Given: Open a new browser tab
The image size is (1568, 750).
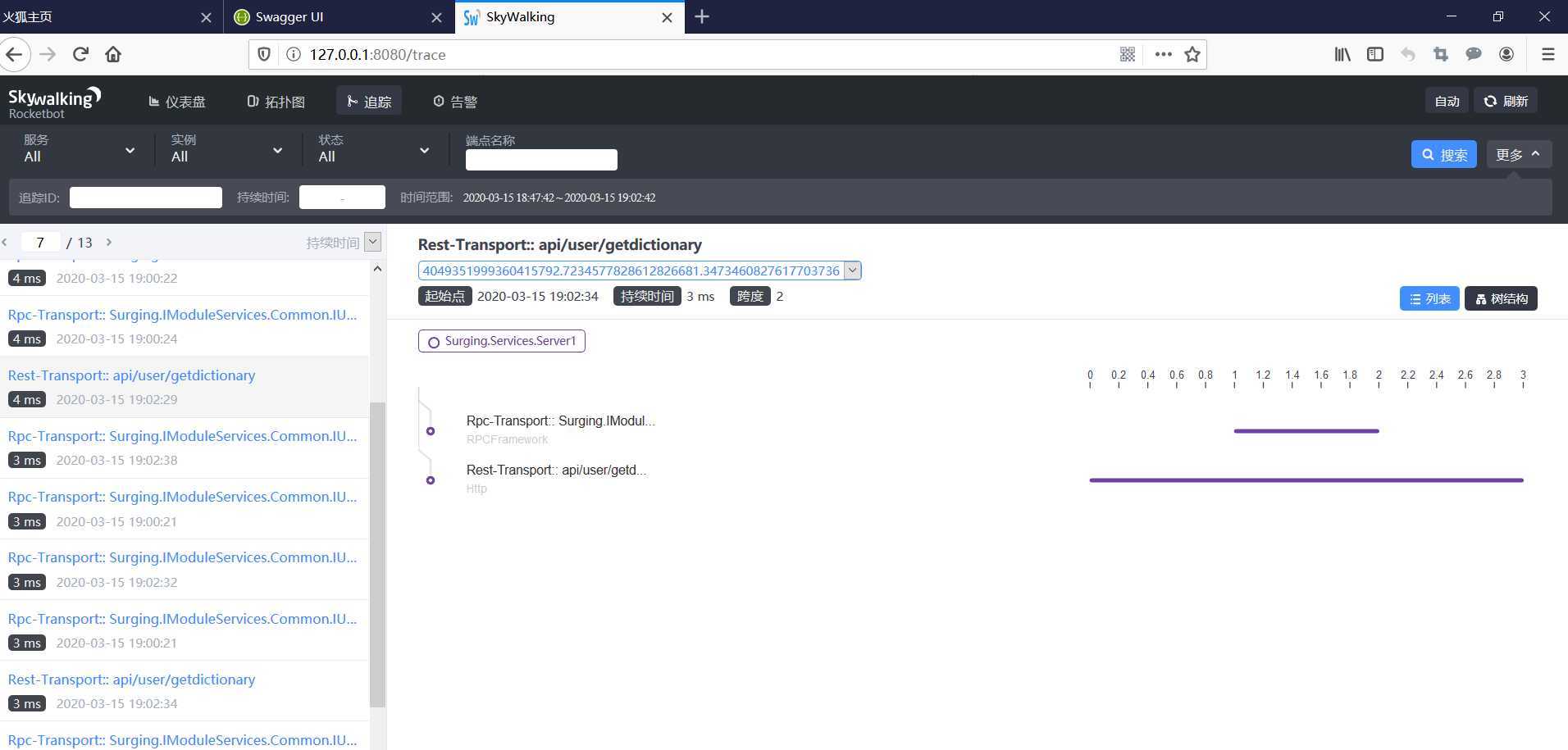Looking at the screenshot, I should [702, 16].
